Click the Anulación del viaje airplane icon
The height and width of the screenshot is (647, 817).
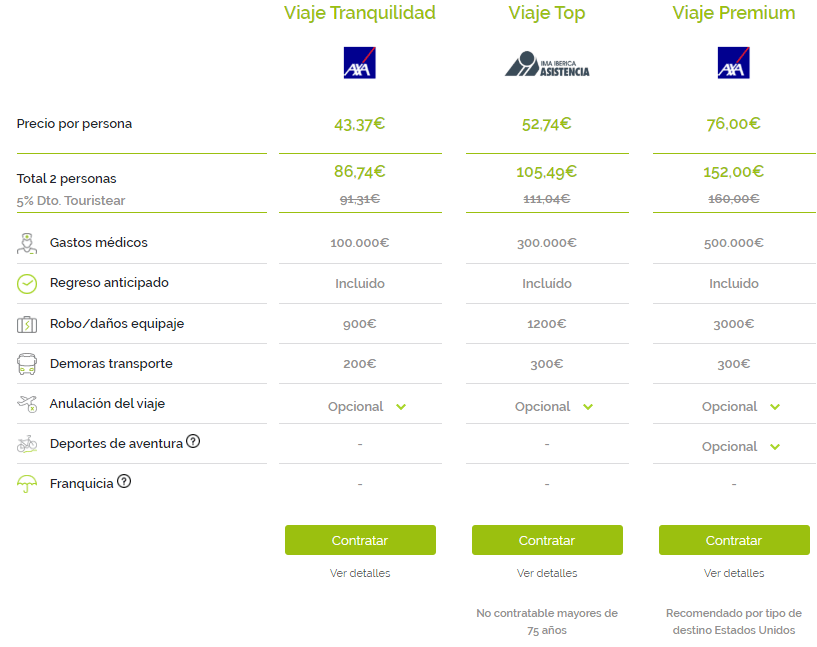(x=27, y=404)
